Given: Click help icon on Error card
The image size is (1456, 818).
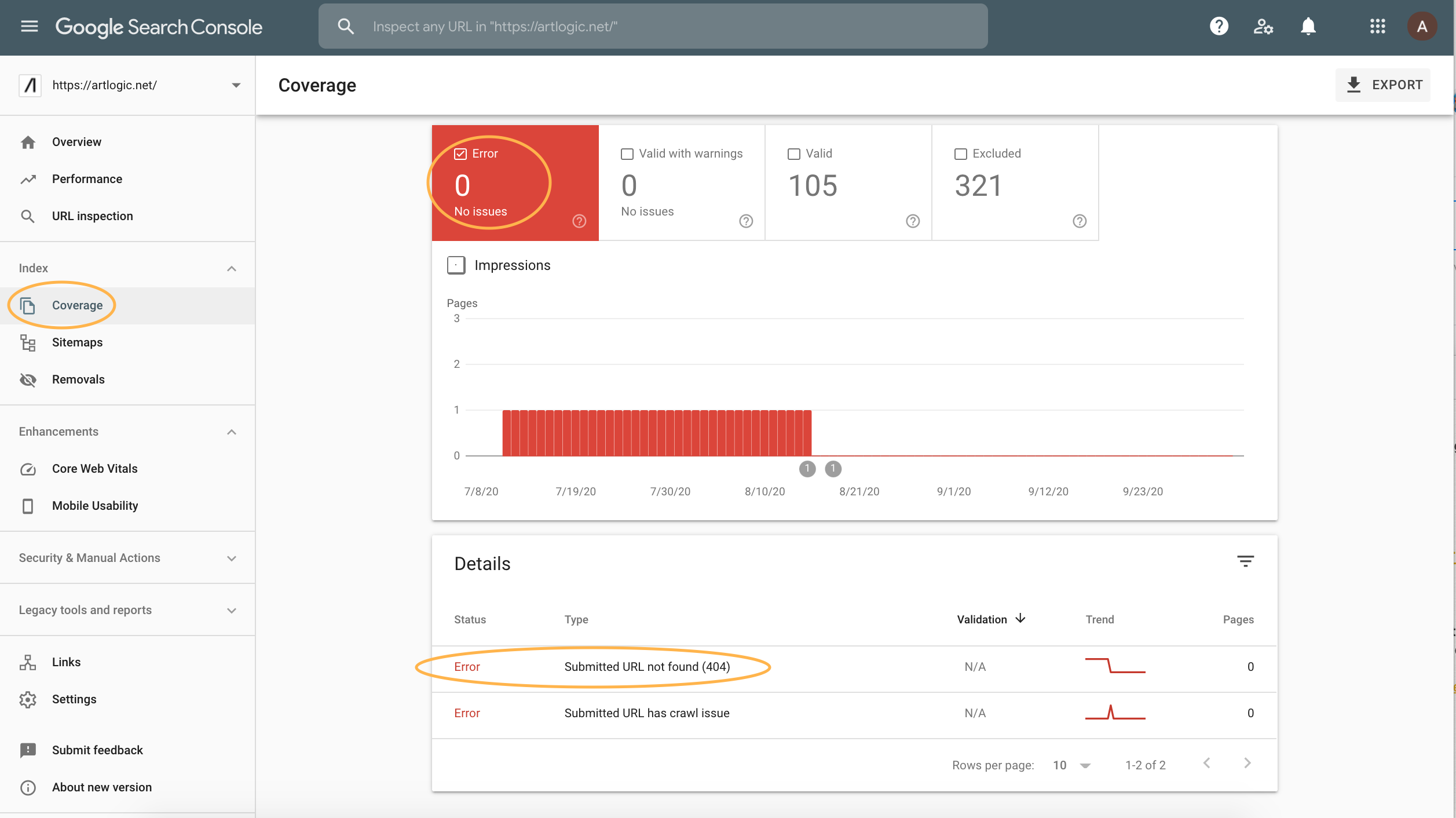Looking at the screenshot, I should [x=579, y=221].
